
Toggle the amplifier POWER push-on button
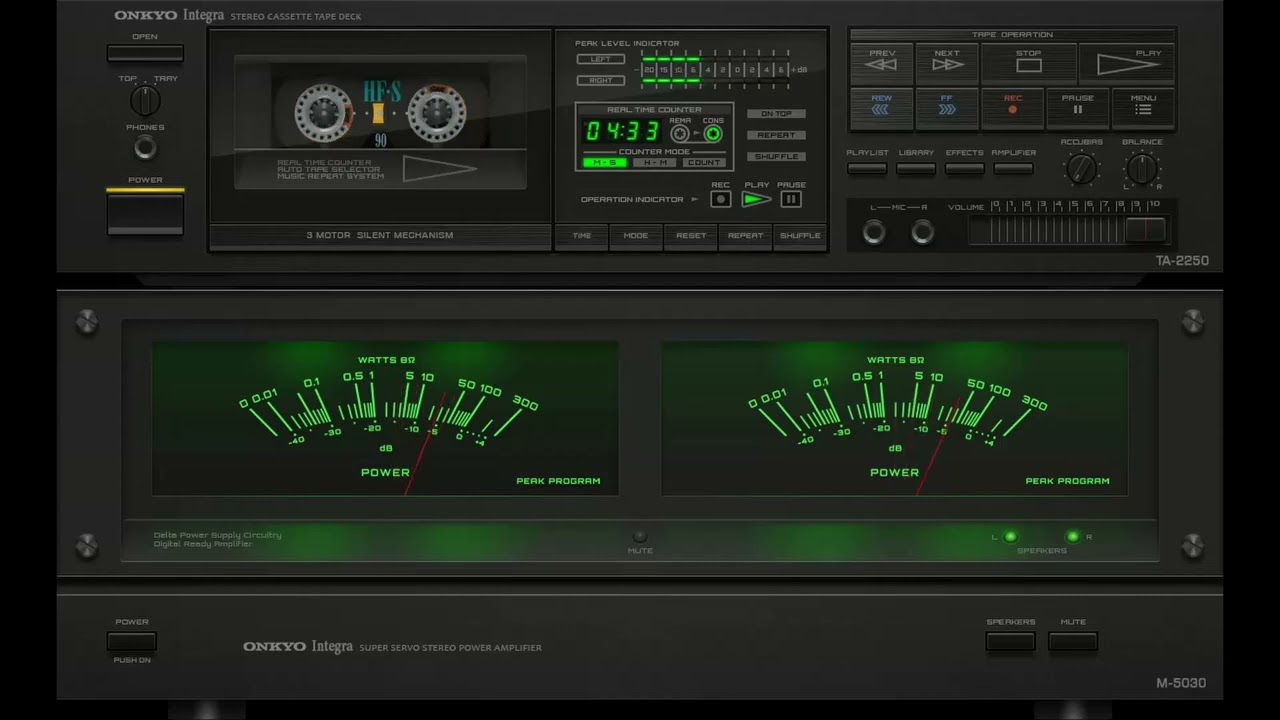132,641
